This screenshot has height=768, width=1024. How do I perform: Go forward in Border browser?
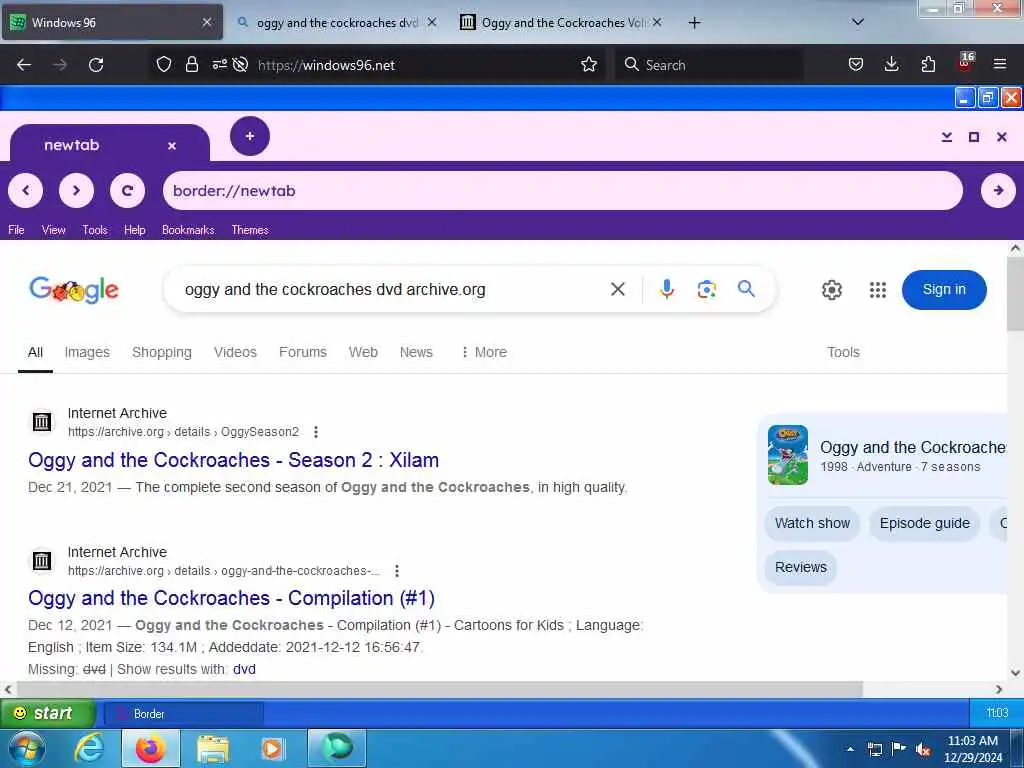pos(76,190)
